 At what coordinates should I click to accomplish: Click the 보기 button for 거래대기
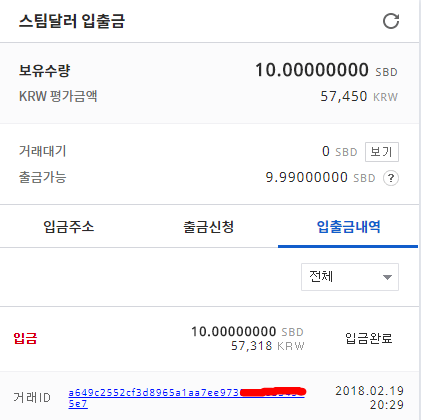(382, 152)
